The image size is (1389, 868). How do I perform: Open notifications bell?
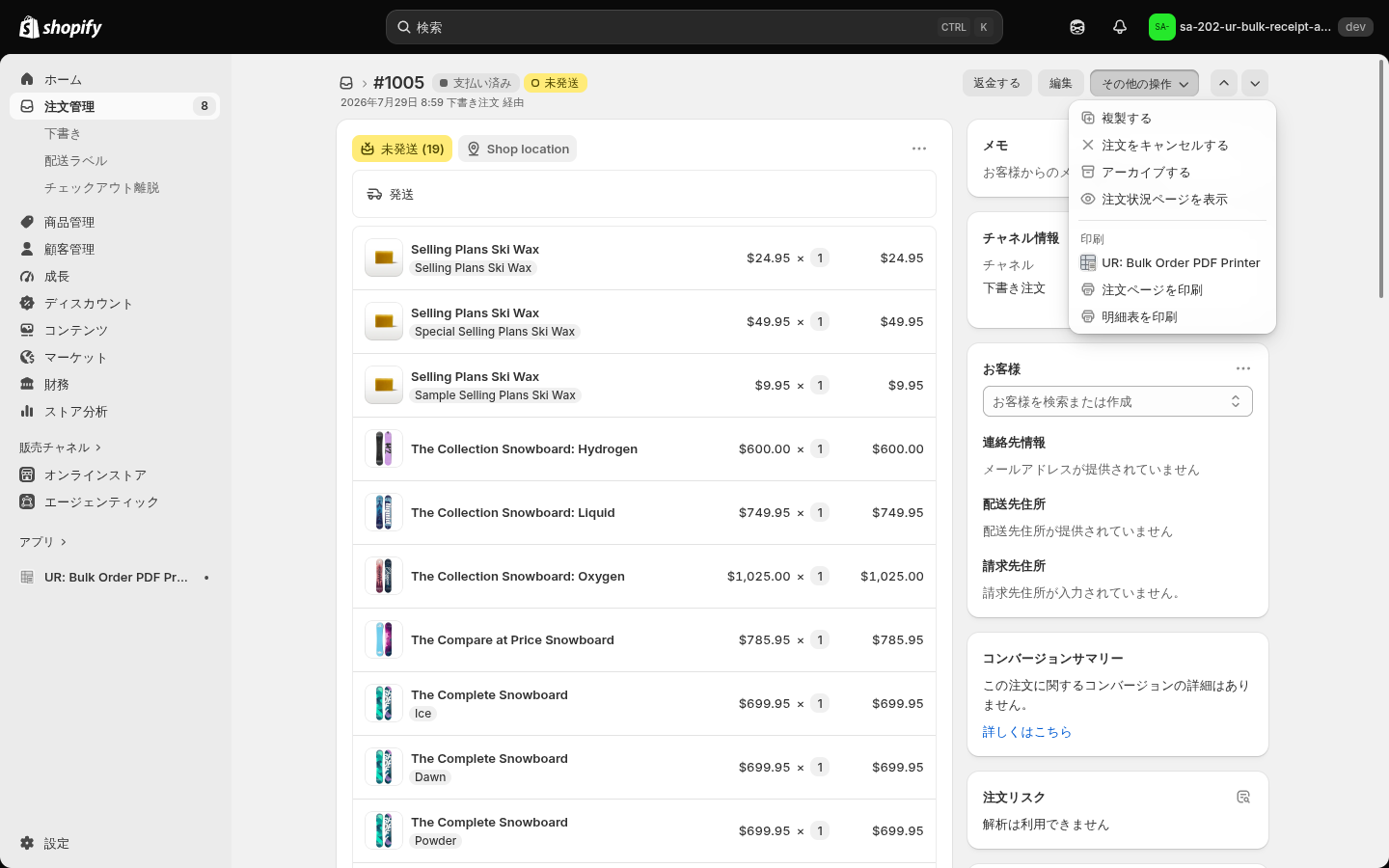1120,27
